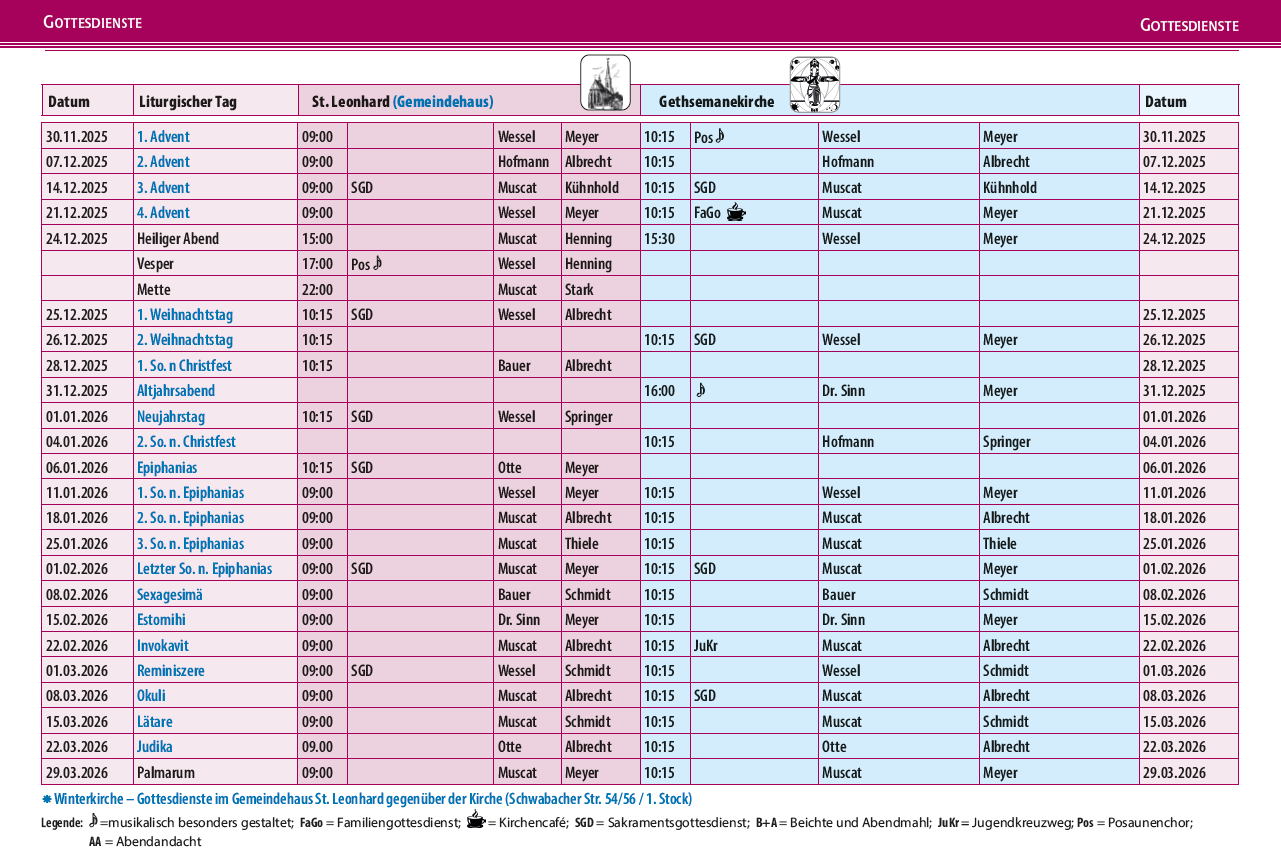Click the Neujahrstag link

tap(169, 416)
